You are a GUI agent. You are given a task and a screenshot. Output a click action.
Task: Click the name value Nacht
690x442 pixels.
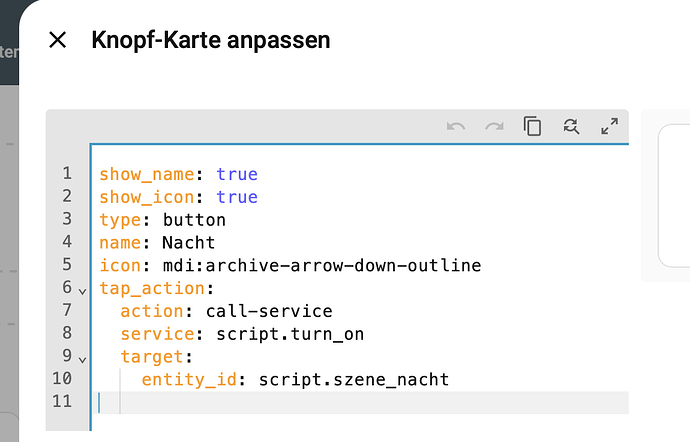click(189, 242)
